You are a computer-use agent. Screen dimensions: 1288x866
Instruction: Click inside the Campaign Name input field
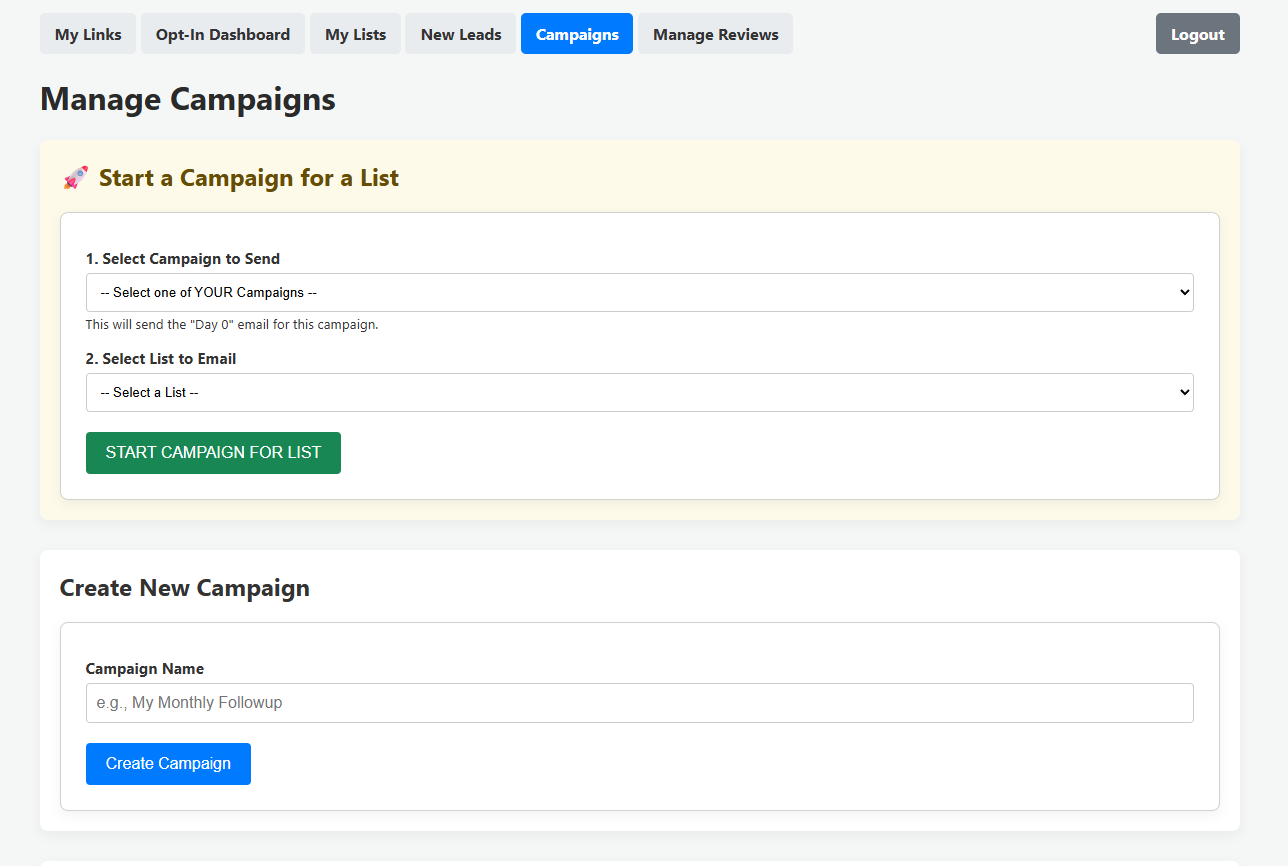[639, 702]
